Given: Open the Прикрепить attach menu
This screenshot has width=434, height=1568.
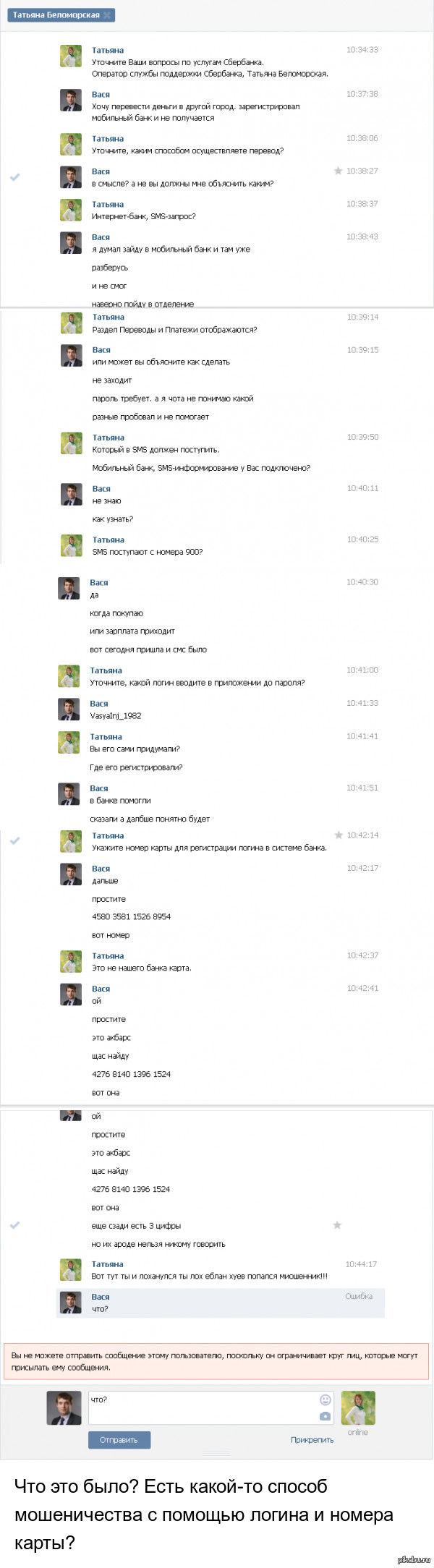Looking at the screenshot, I should [312, 1440].
